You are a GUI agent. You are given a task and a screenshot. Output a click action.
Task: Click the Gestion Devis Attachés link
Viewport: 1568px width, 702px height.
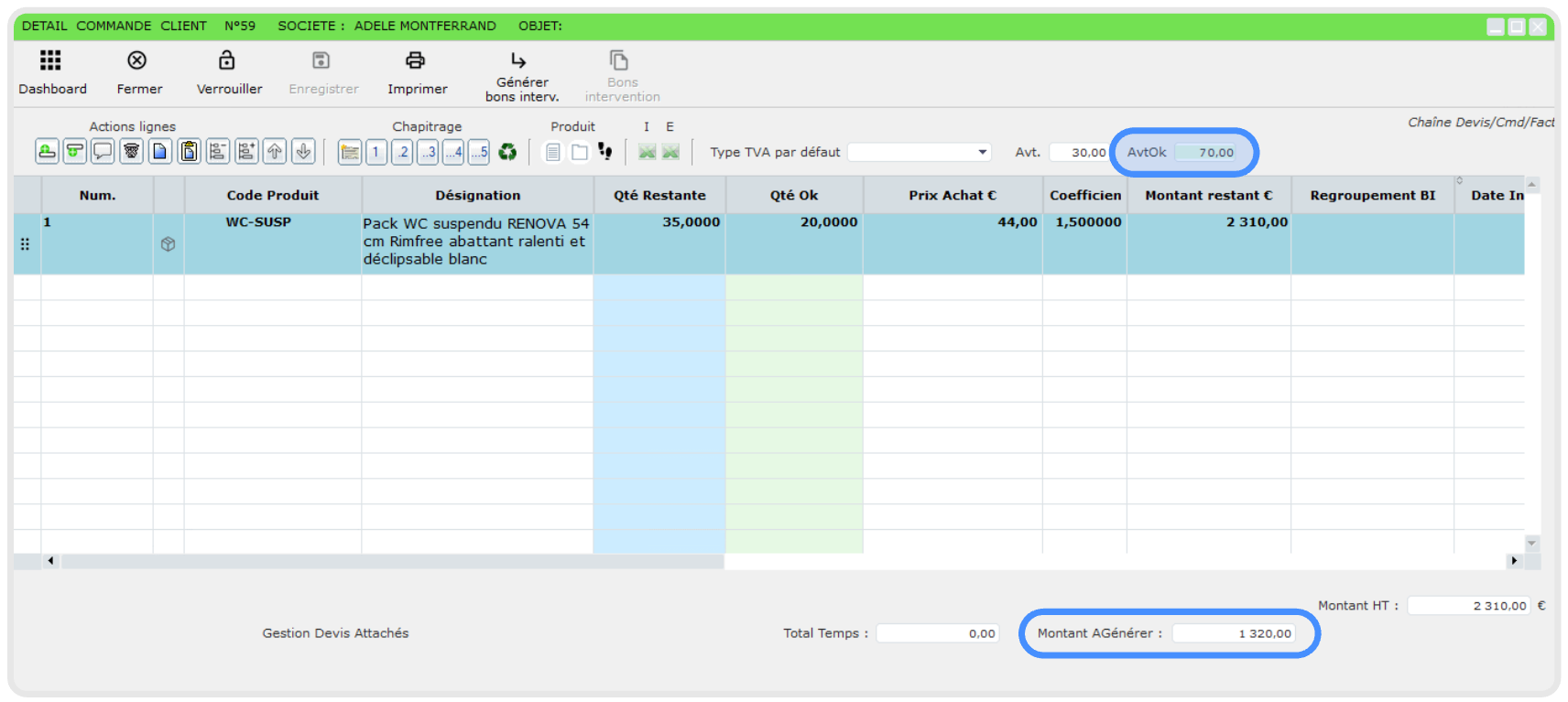coord(335,633)
